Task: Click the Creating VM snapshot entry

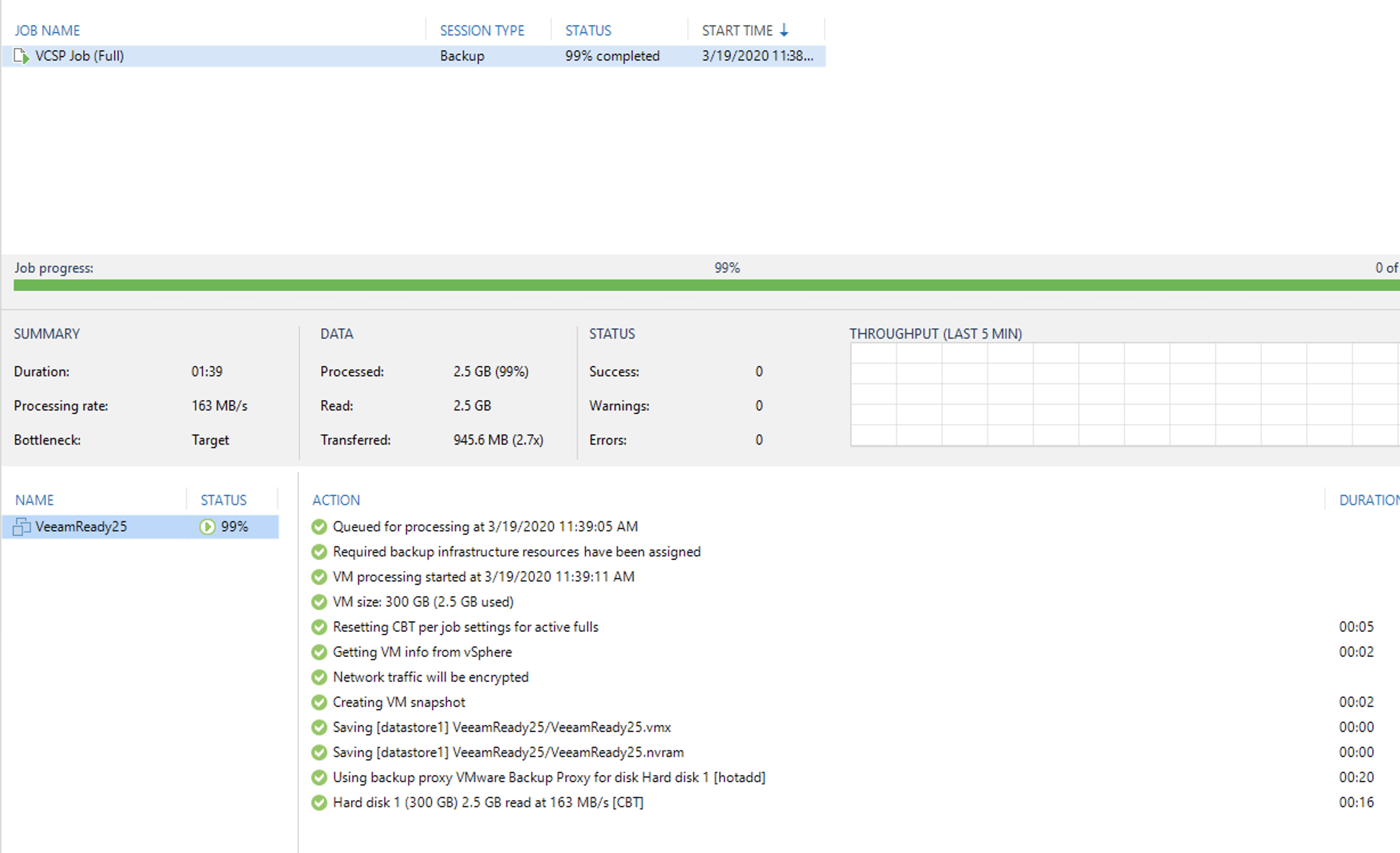Action: (399, 702)
